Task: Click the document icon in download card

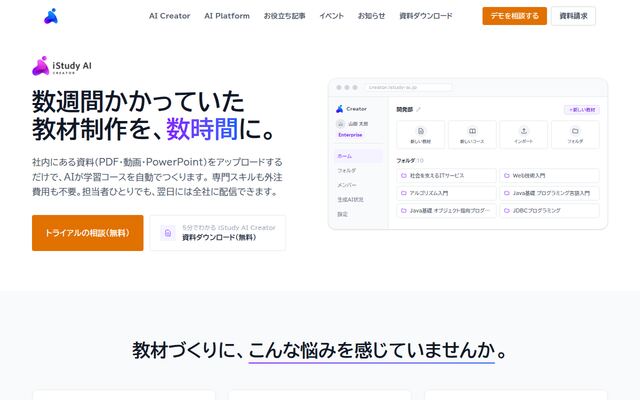Action: tap(168, 233)
